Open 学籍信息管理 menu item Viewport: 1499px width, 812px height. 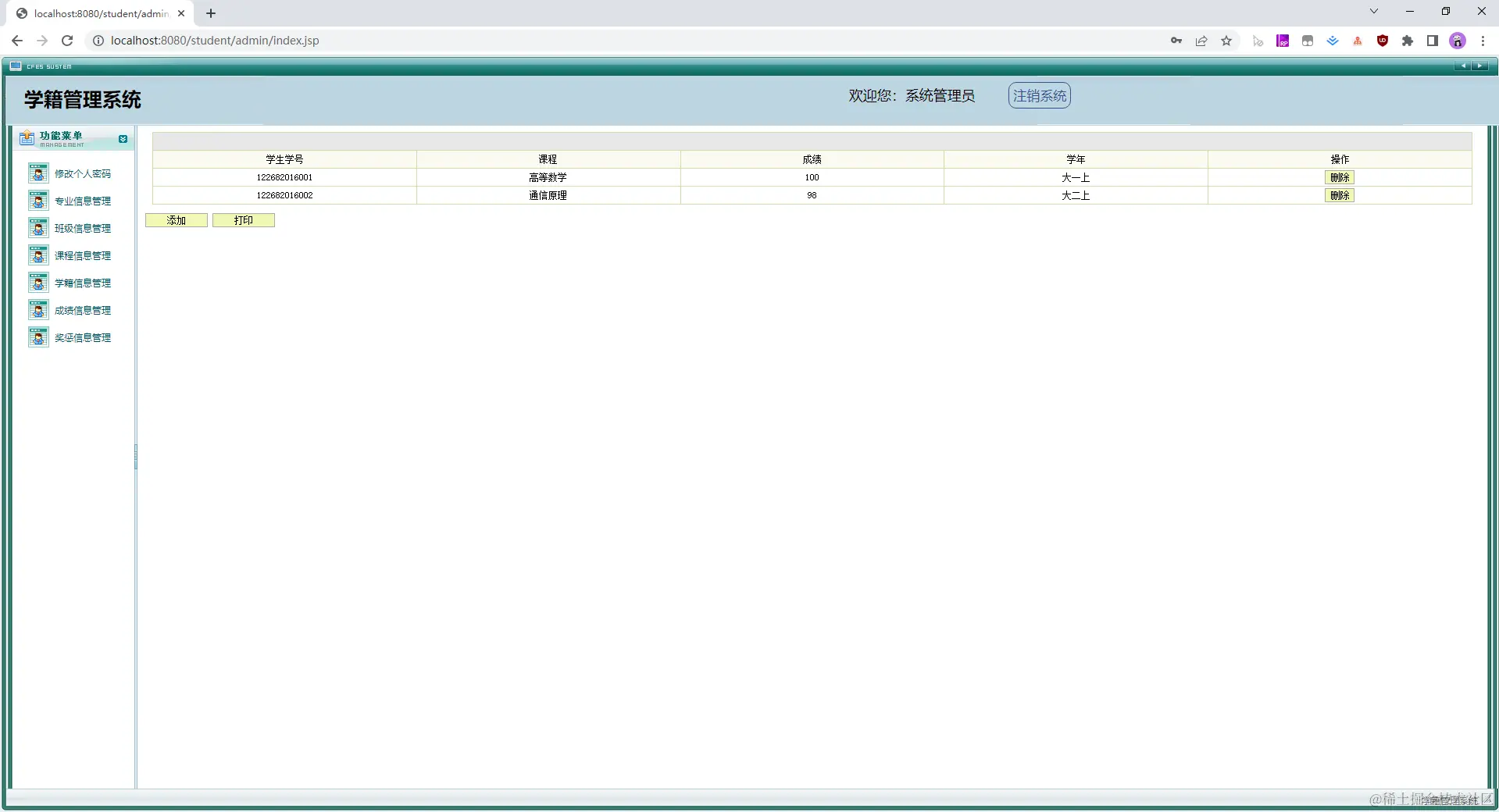coord(83,283)
